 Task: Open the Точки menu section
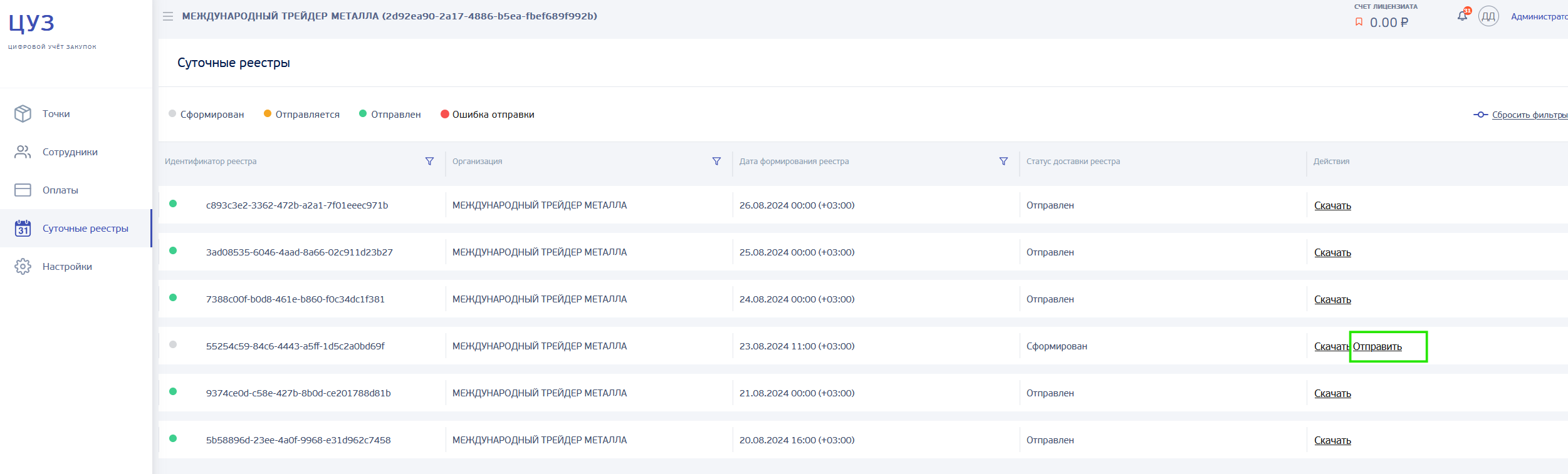[76, 113]
